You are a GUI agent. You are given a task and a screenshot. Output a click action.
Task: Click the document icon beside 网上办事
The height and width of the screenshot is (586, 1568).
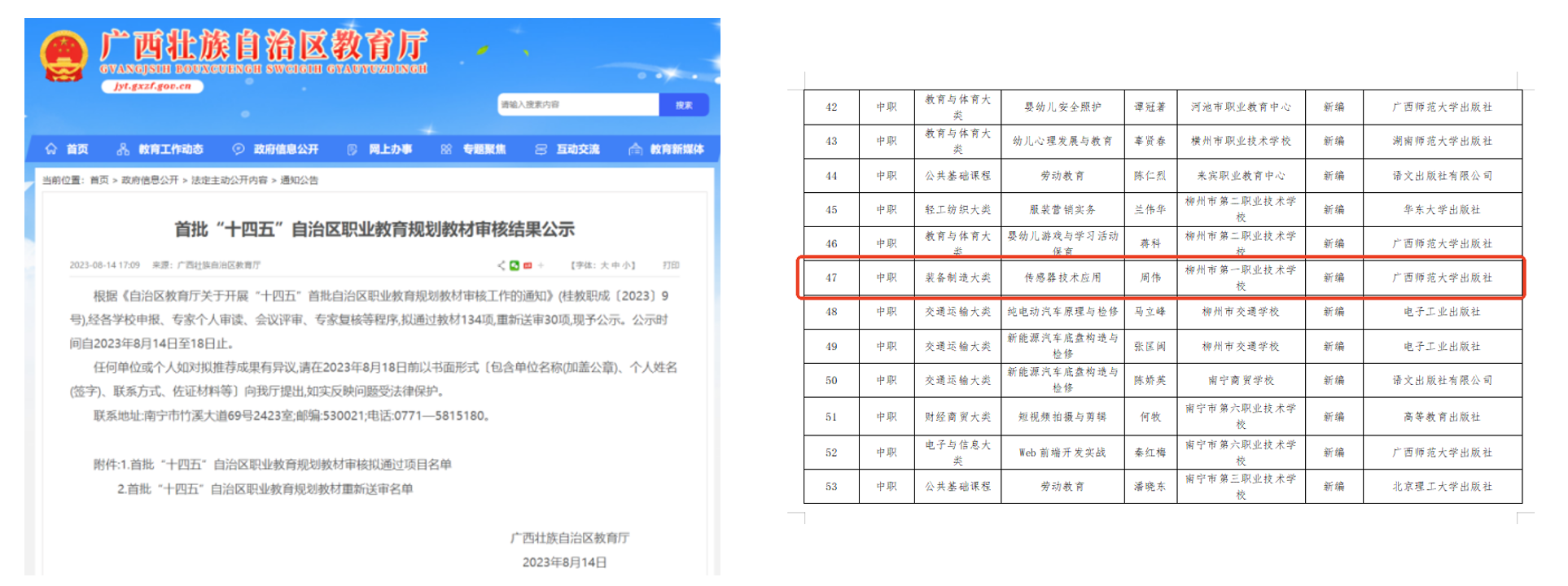pos(353,149)
